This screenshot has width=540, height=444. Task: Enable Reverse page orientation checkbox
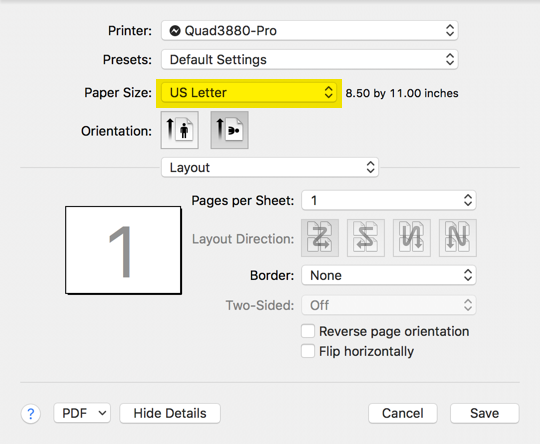pyautogui.click(x=308, y=331)
